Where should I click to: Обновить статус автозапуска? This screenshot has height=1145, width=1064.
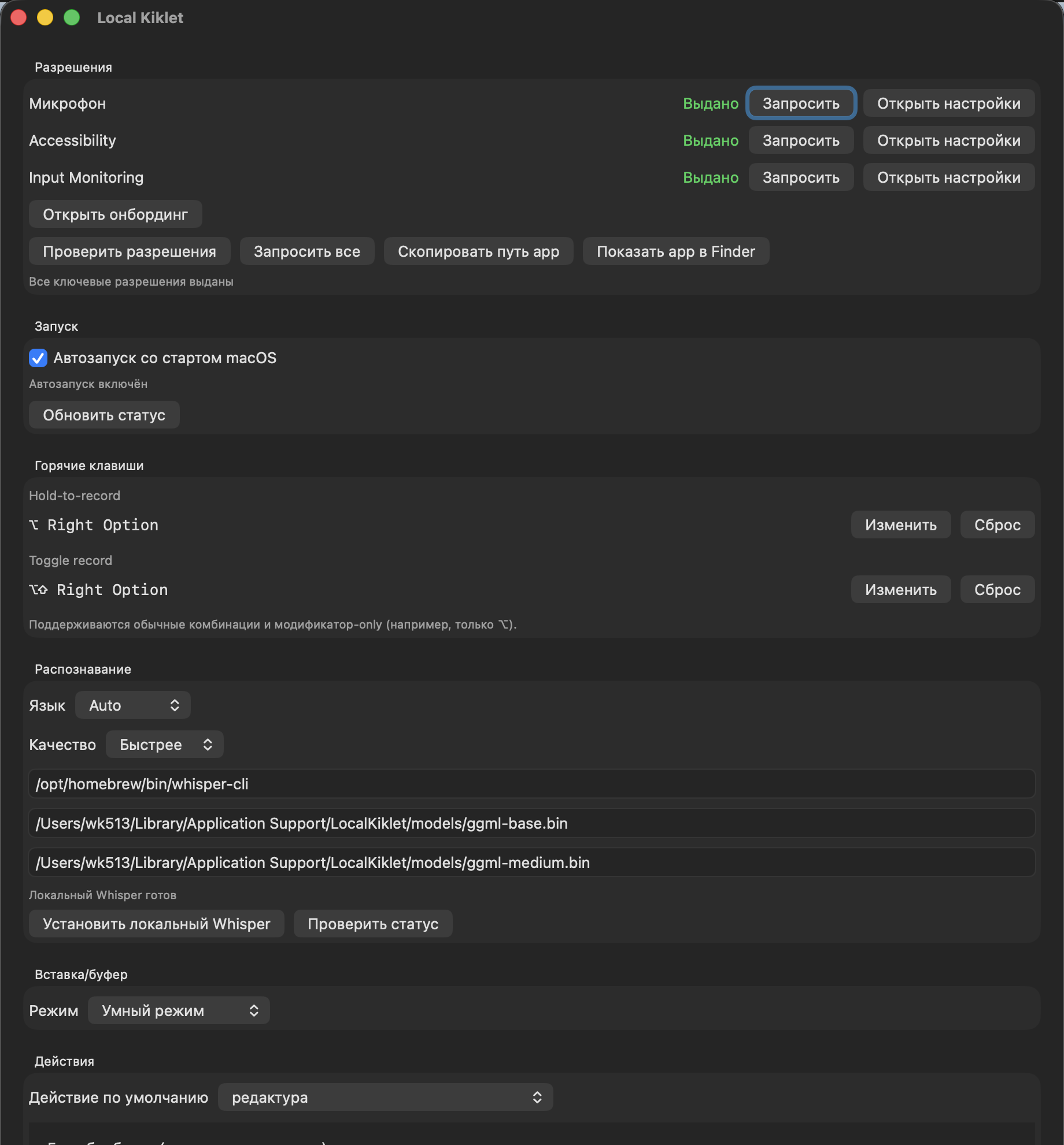[x=104, y=415]
